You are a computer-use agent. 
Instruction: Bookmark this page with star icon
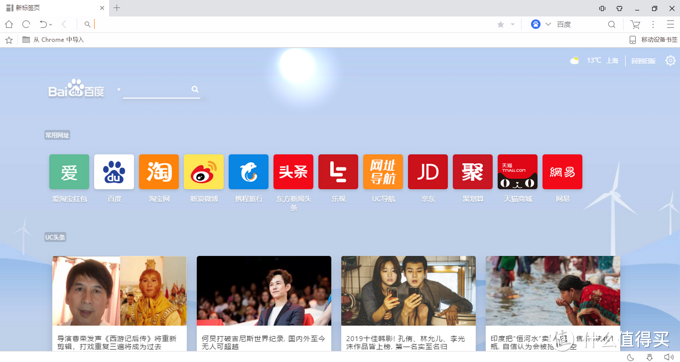tap(500, 25)
